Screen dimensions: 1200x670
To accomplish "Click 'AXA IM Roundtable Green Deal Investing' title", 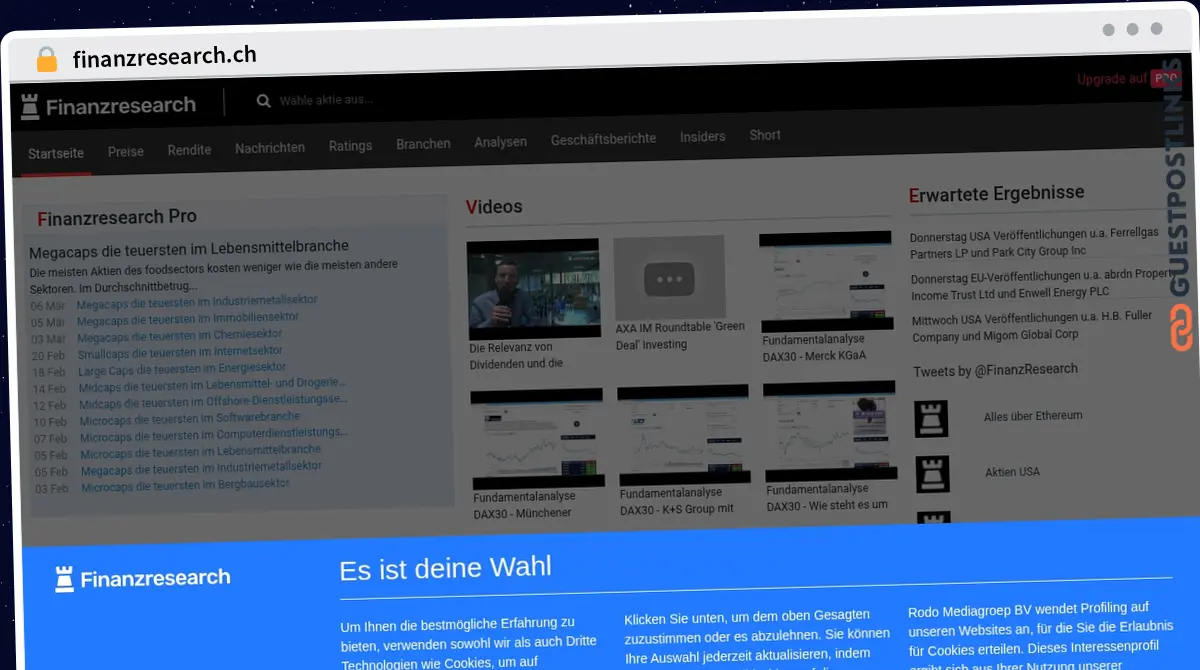I will pos(680,337).
